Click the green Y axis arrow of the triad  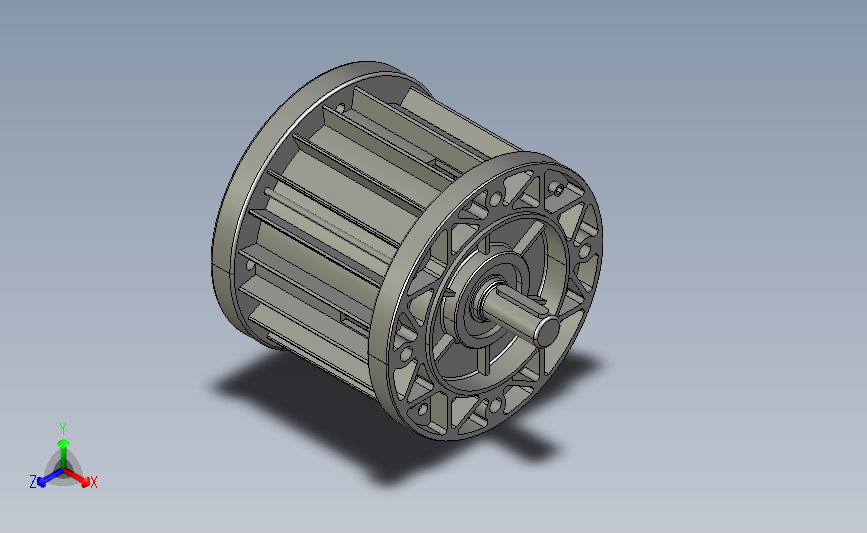pos(63,454)
